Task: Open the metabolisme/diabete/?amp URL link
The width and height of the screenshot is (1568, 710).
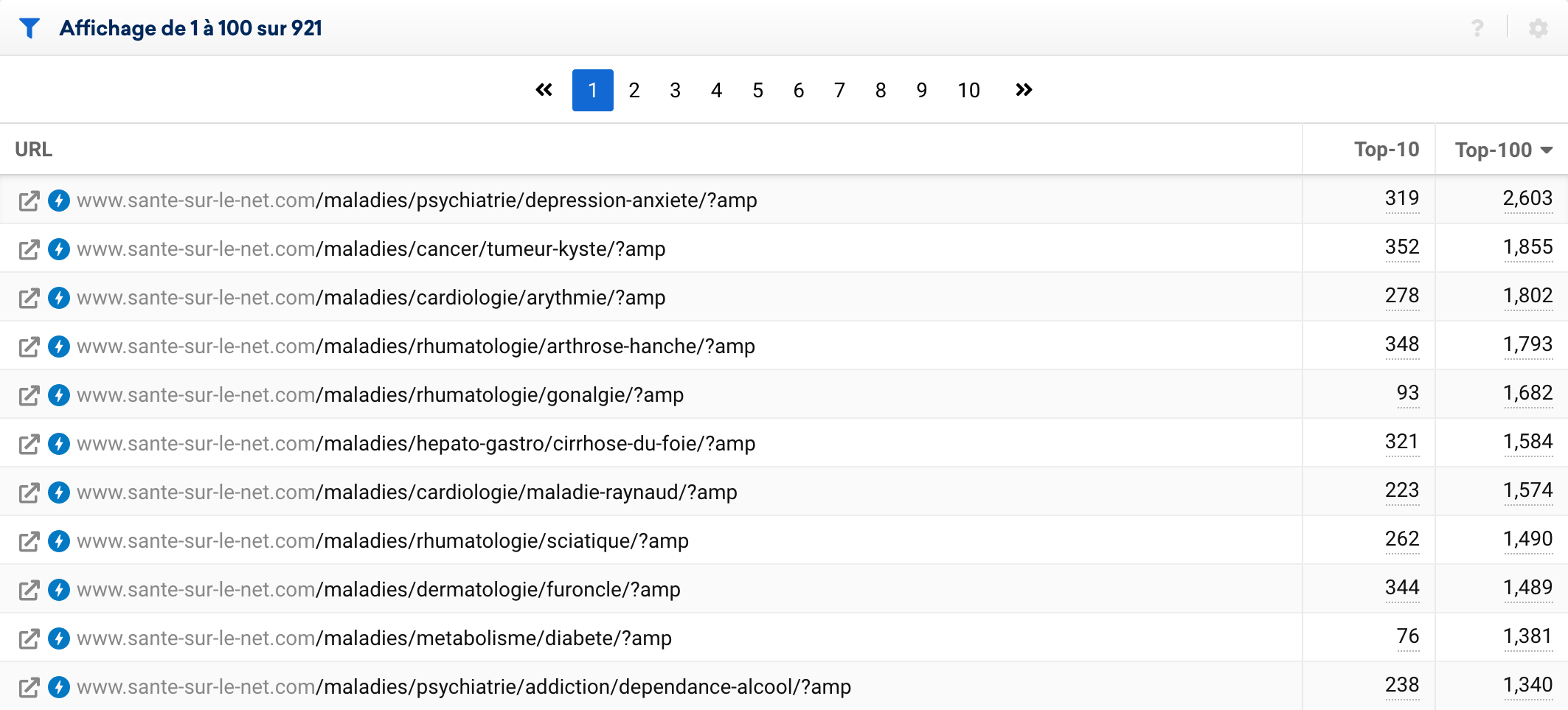Action: pyautogui.click(x=374, y=638)
